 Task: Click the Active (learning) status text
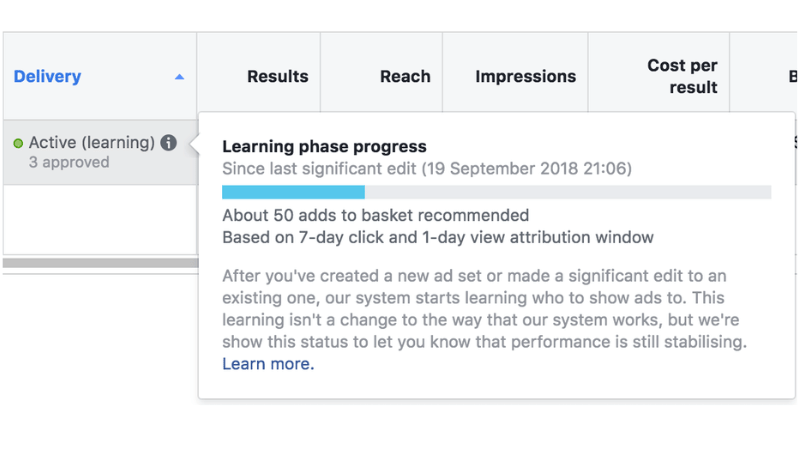91,143
